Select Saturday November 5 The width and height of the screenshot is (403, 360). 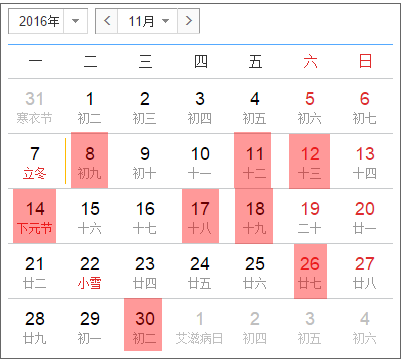click(x=310, y=107)
